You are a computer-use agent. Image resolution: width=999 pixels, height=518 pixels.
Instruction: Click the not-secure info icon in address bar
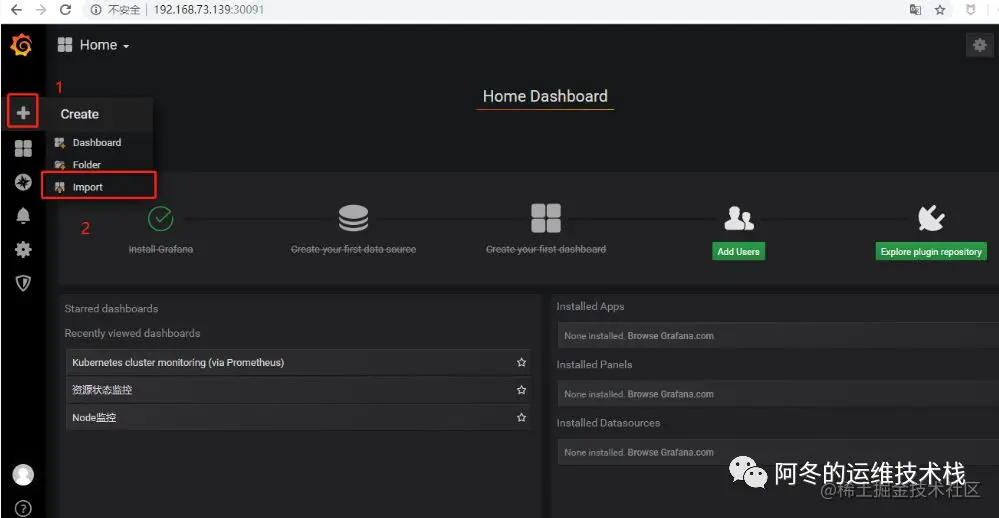(96, 10)
